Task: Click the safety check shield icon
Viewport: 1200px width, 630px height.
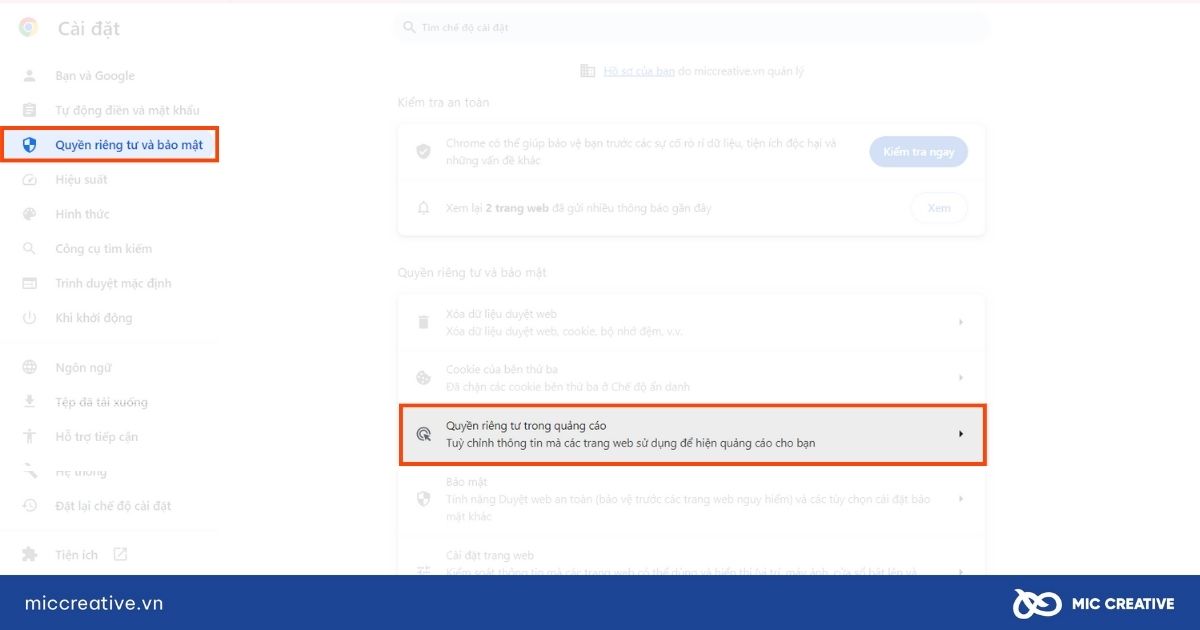Action: [424, 151]
